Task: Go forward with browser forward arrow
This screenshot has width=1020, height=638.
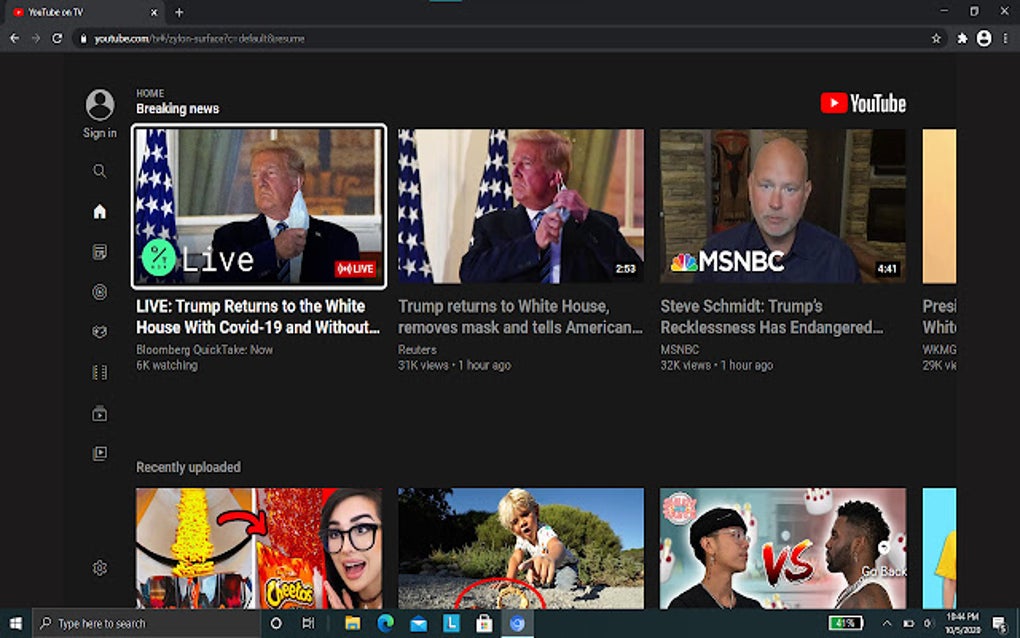Action: [36, 38]
